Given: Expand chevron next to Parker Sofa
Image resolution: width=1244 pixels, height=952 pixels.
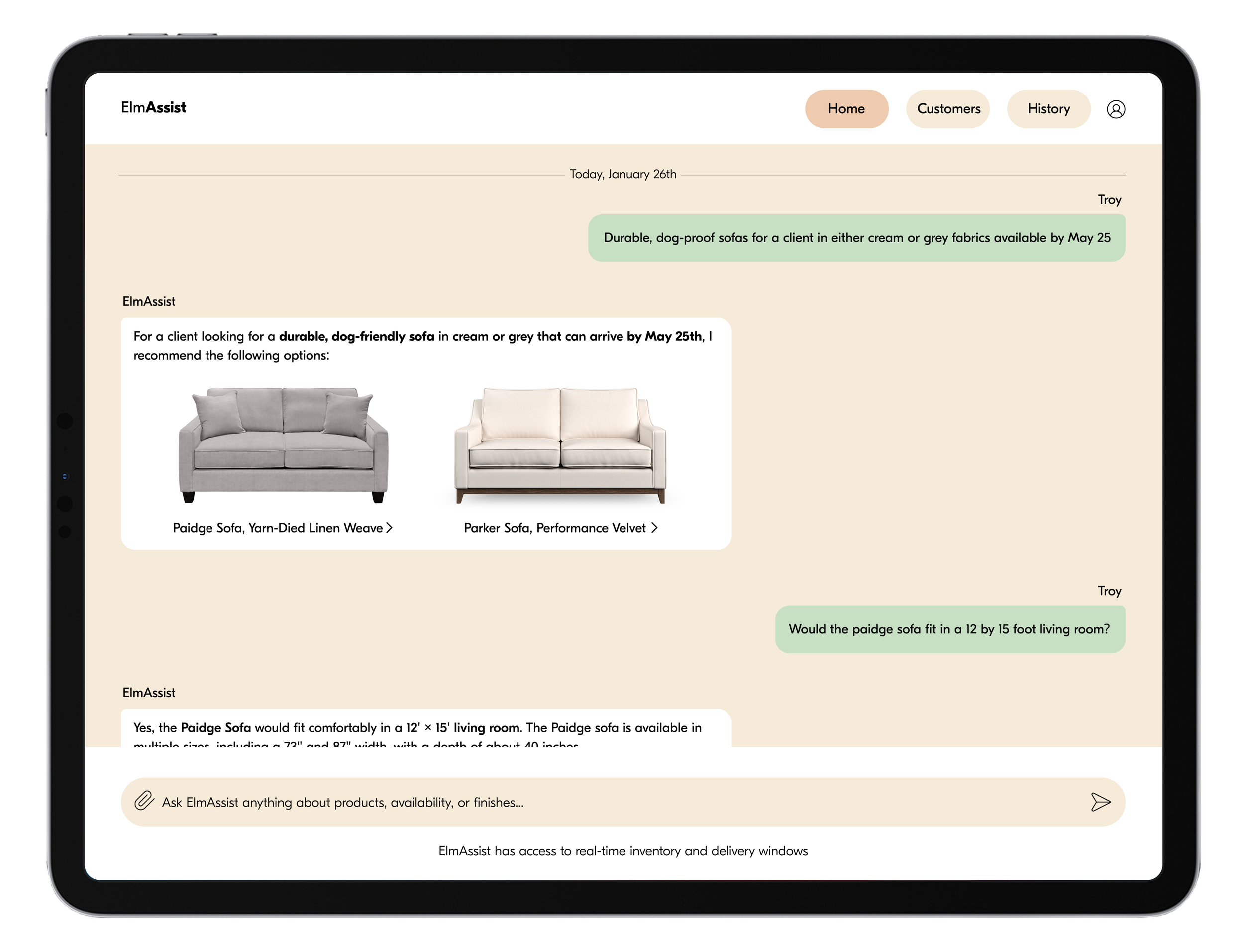Looking at the screenshot, I should tap(654, 528).
